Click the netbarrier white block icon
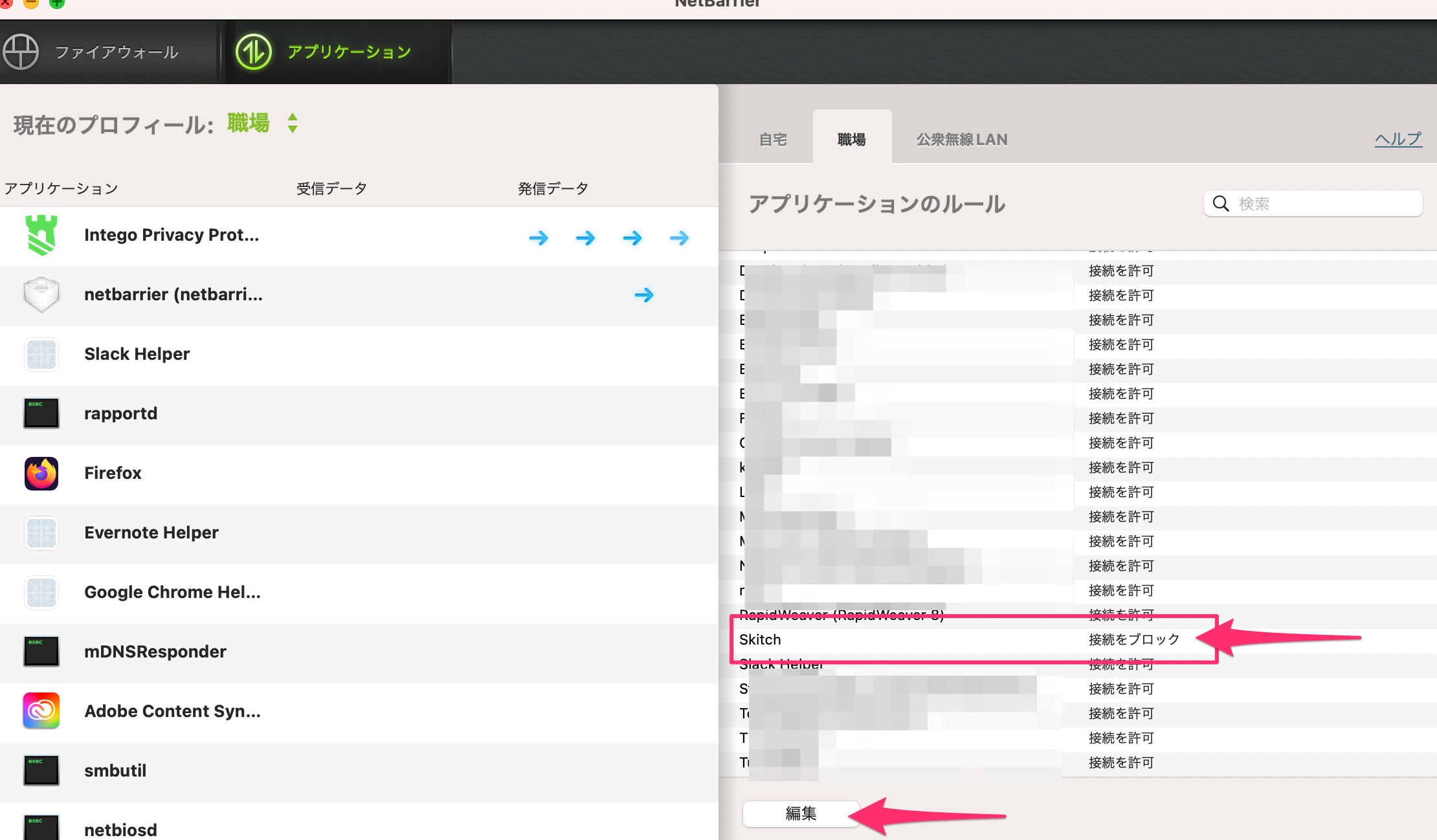 pyautogui.click(x=41, y=295)
